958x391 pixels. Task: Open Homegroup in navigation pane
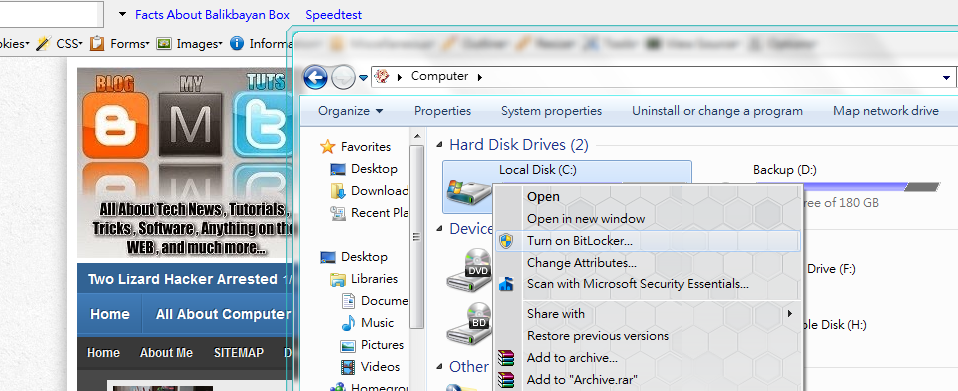click(379, 387)
